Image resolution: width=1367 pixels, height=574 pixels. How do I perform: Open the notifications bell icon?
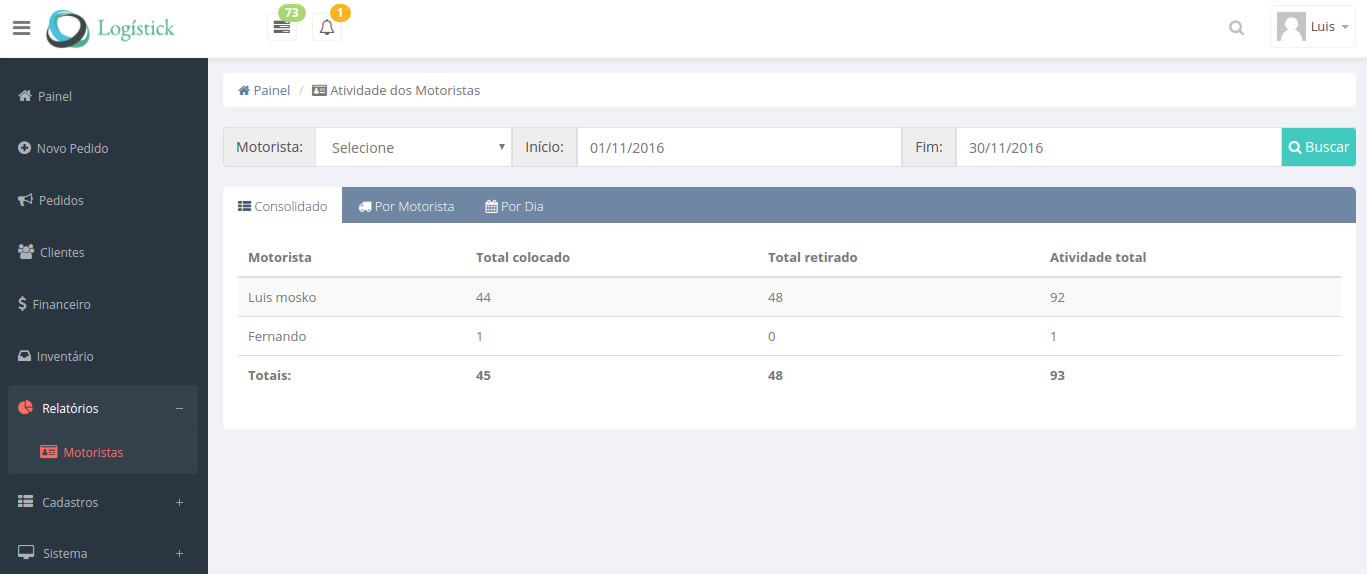[327, 28]
